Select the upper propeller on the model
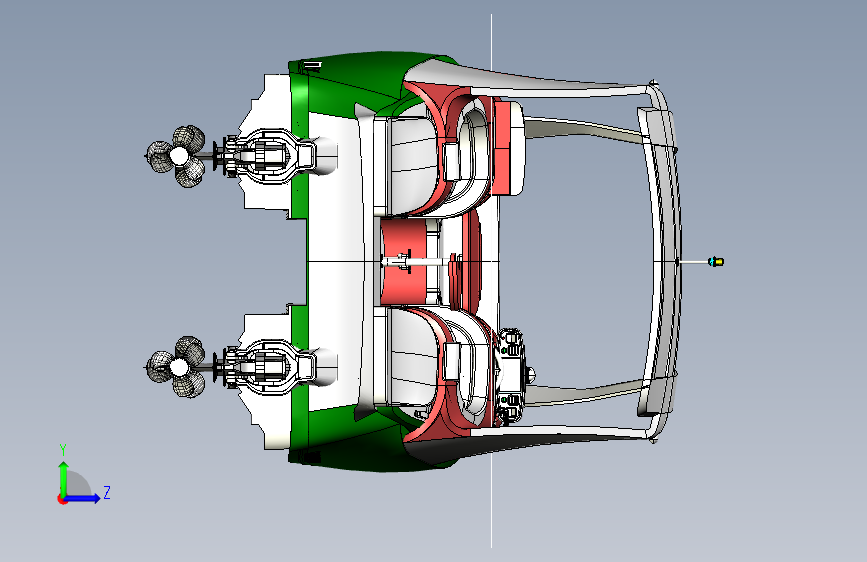The height and width of the screenshot is (562, 867). tap(177, 157)
